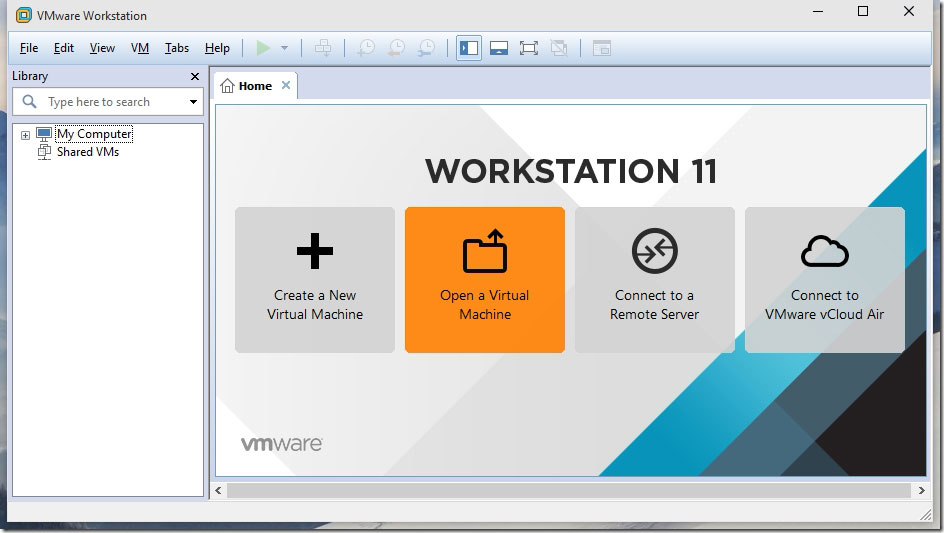944x533 pixels.
Task: Click the VMware Workstation title bar icon
Action: 23,15
